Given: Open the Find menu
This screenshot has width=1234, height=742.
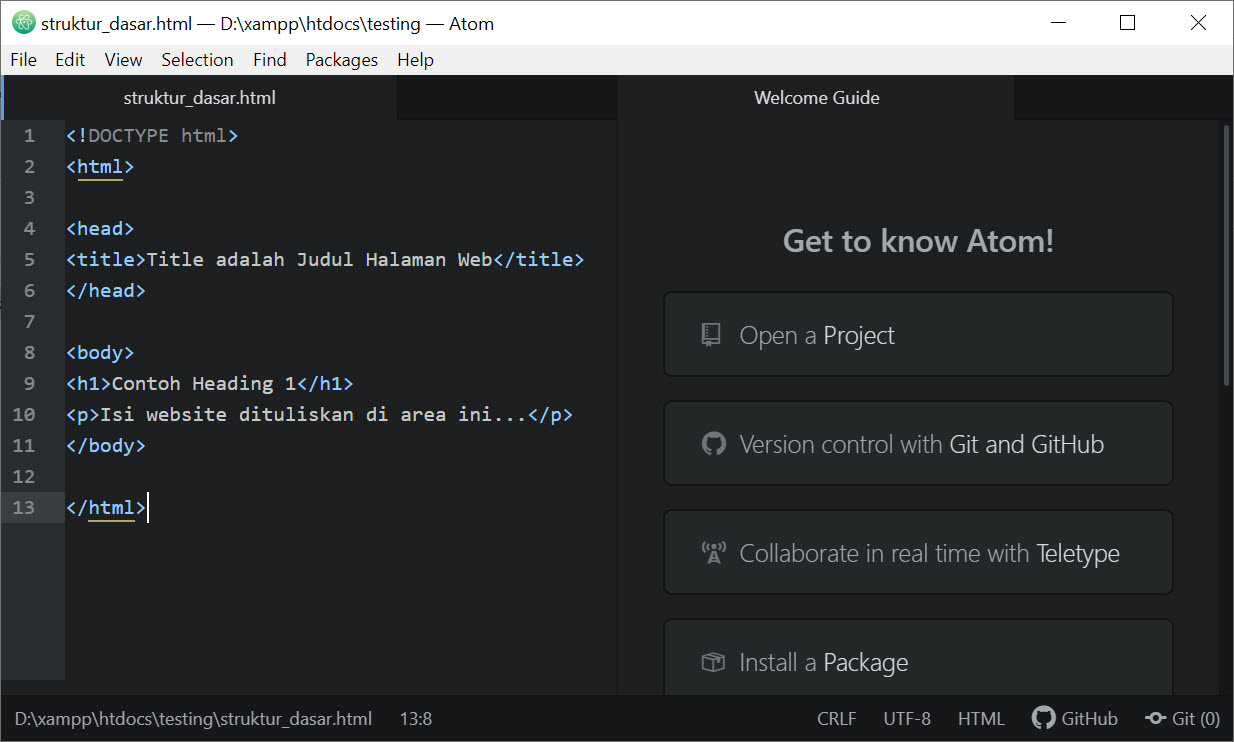Looking at the screenshot, I should (x=269, y=60).
